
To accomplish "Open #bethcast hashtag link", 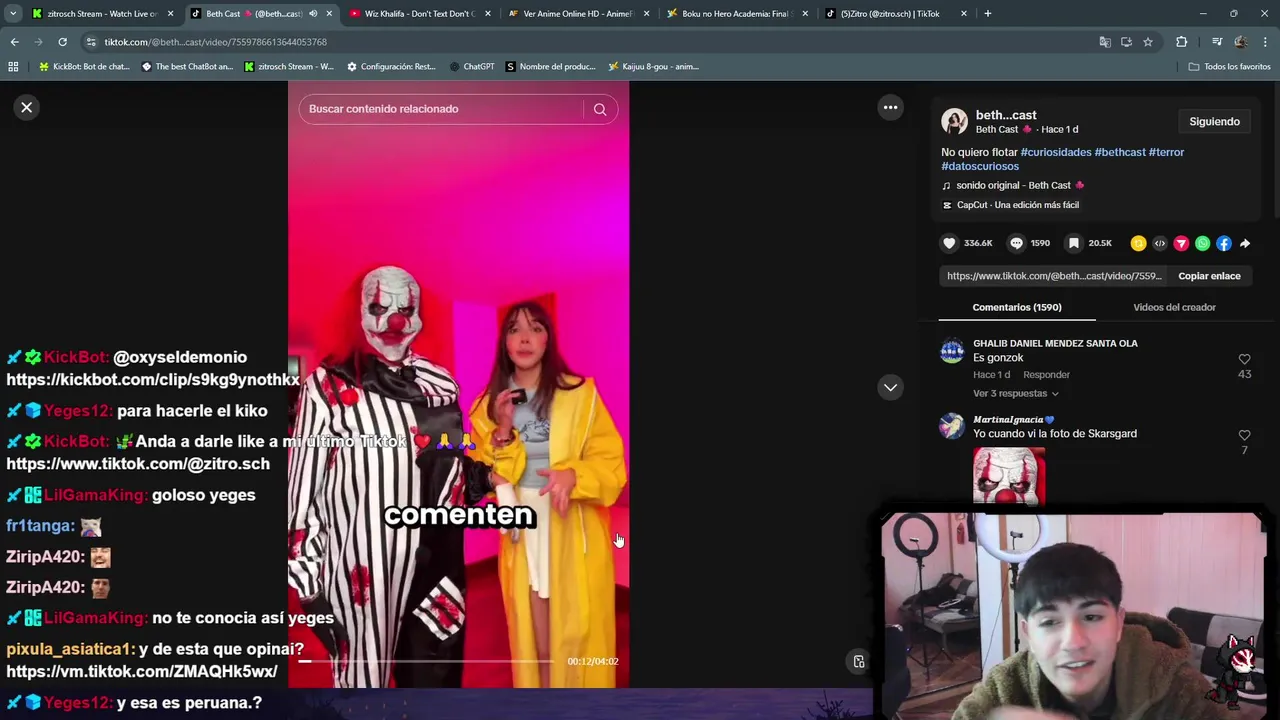I will 1120,152.
